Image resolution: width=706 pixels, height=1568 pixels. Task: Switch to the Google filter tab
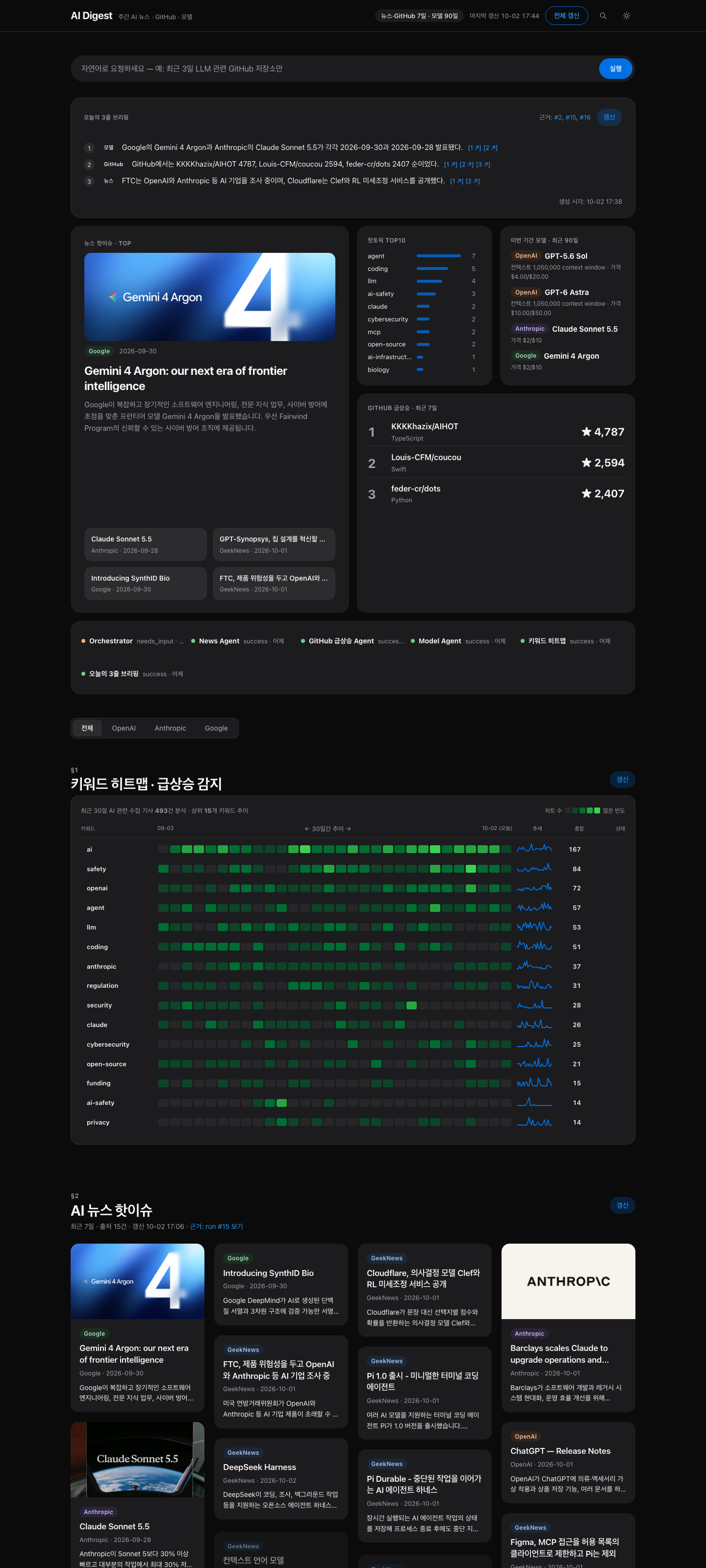[x=216, y=728]
